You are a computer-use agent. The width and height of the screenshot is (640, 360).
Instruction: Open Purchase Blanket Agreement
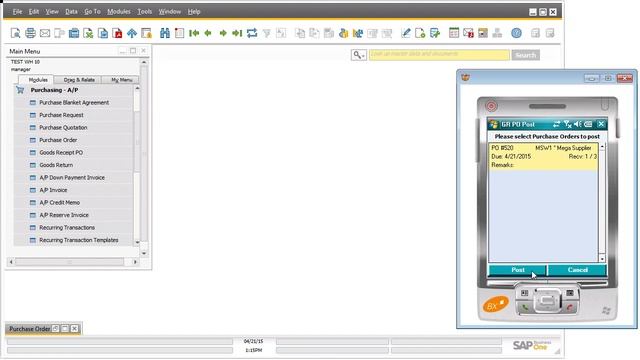coord(74,102)
